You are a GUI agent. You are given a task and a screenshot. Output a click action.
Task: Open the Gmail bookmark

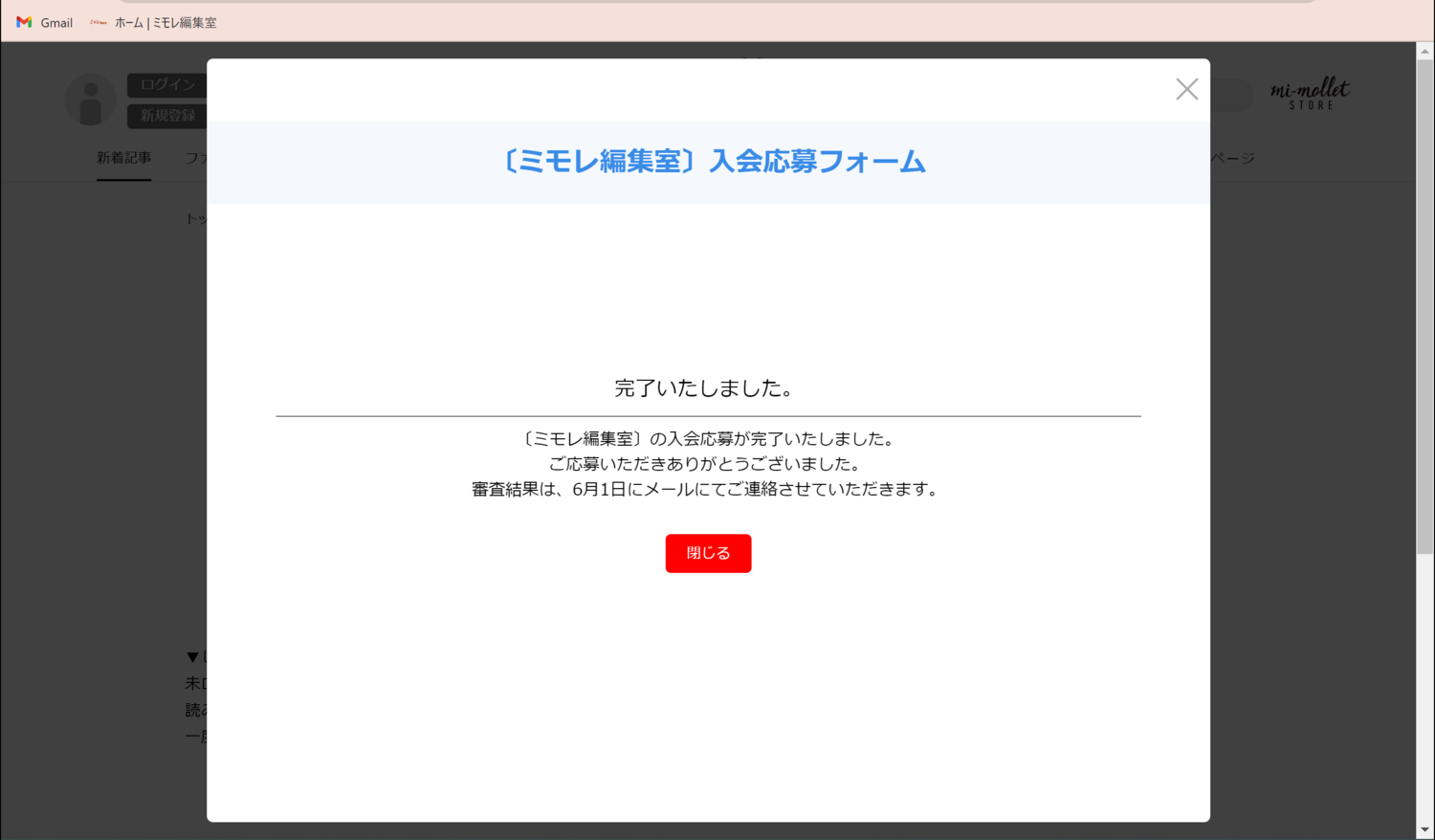45,22
